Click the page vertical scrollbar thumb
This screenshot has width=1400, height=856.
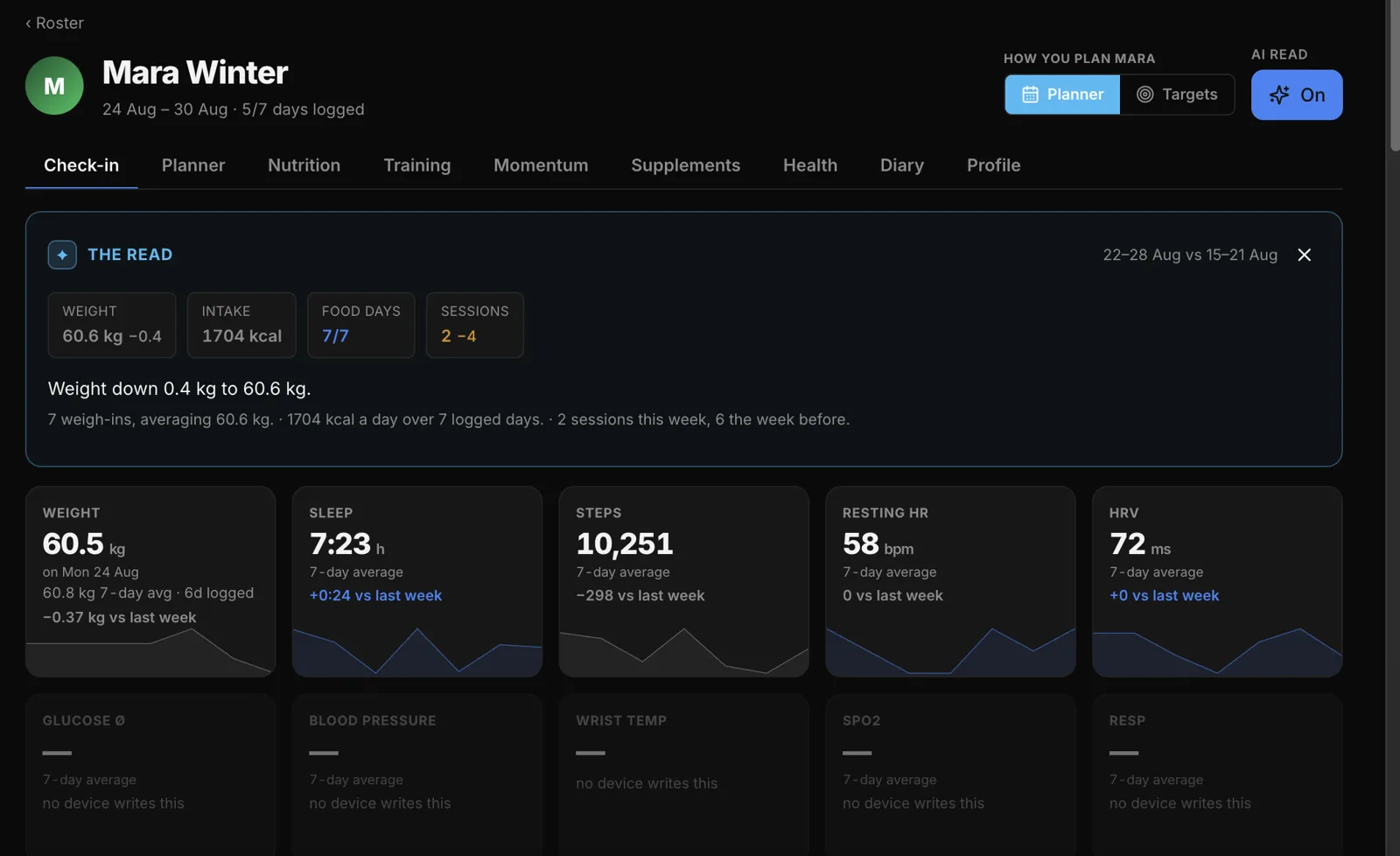point(1394,76)
